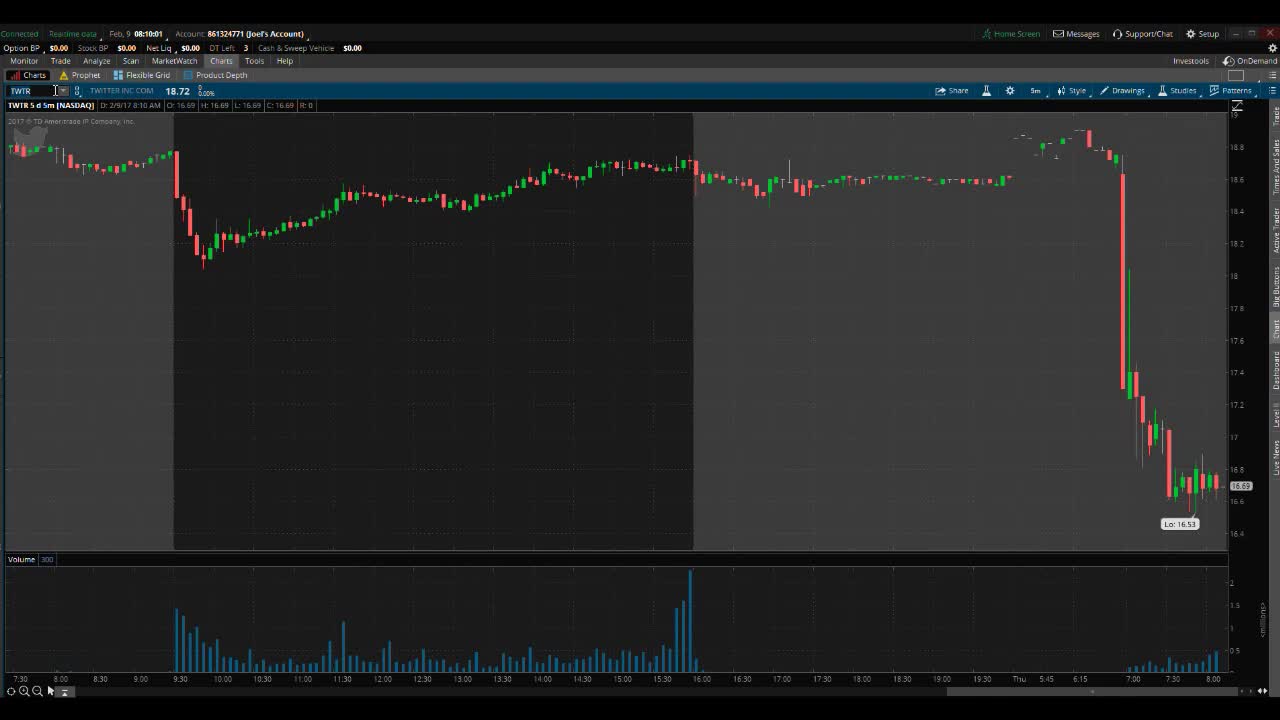Click the Connected status indicator
The width and height of the screenshot is (1280, 720).
click(19, 34)
